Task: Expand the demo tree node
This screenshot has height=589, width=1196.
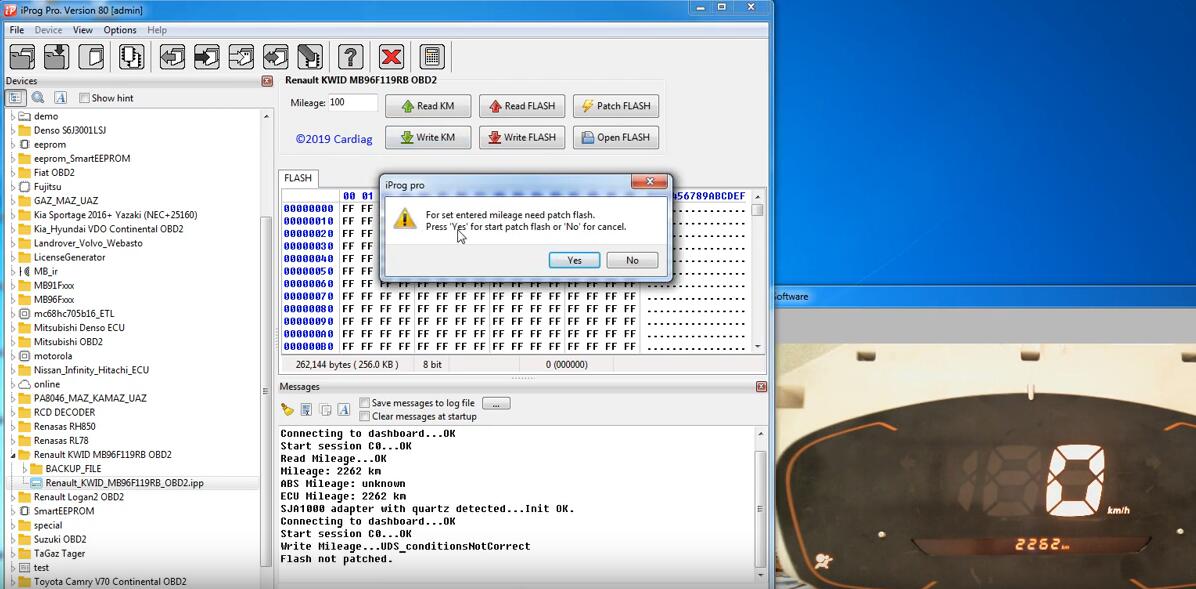Action: [12, 116]
